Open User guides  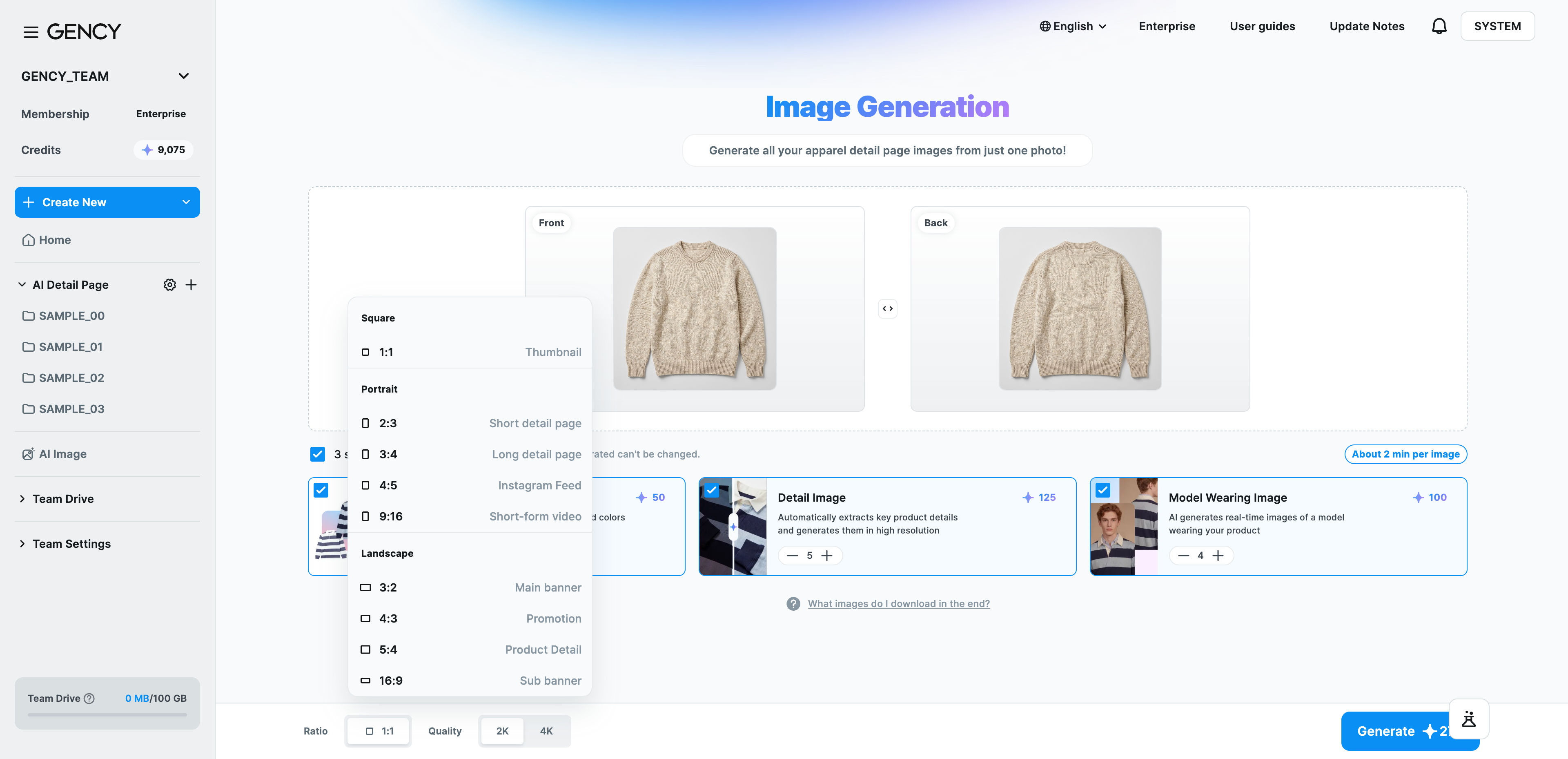tap(1262, 26)
